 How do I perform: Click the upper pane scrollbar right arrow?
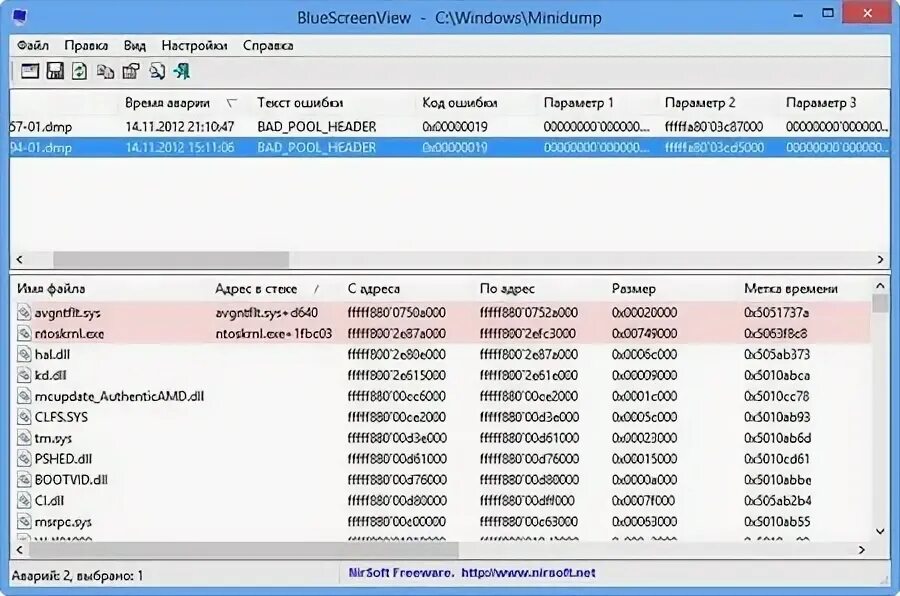click(x=880, y=260)
